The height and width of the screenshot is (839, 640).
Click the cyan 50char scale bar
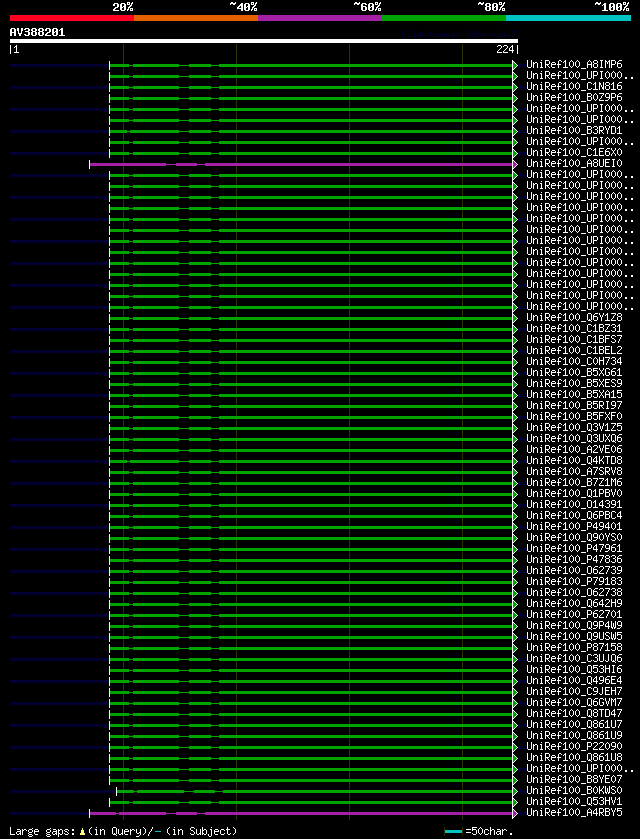tap(453, 832)
